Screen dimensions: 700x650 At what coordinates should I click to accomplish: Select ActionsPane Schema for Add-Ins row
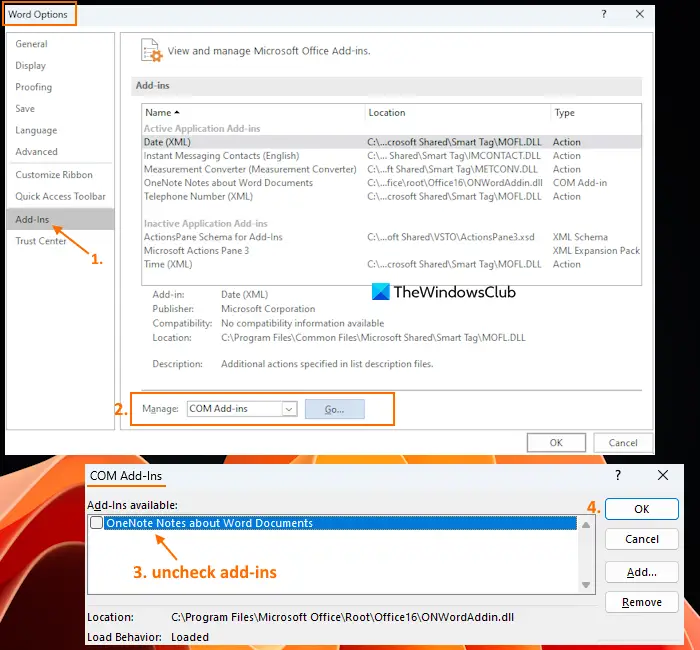(392, 237)
